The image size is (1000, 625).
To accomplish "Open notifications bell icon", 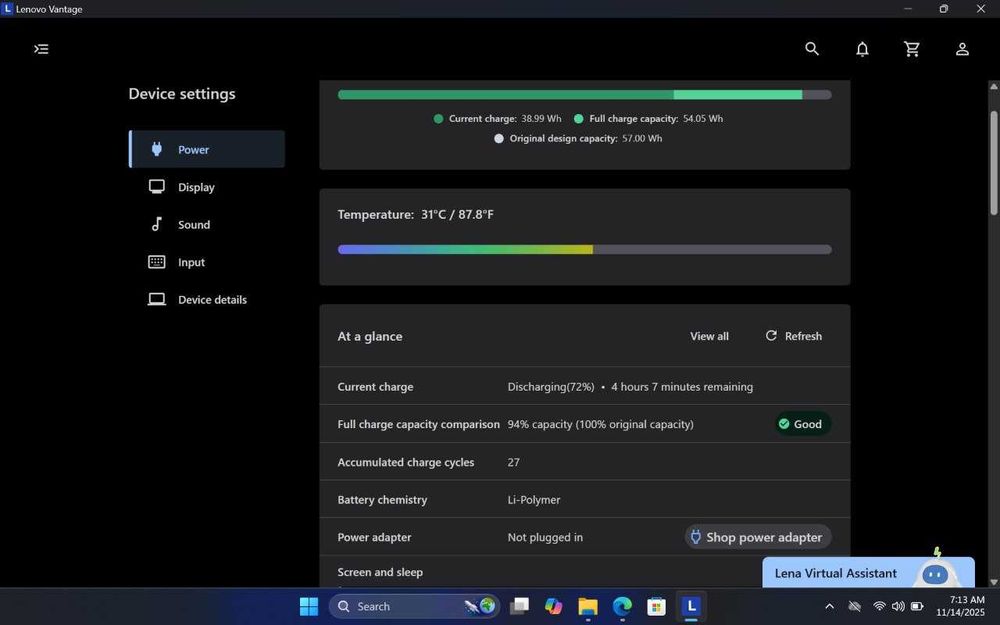I will [x=862, y=49].
